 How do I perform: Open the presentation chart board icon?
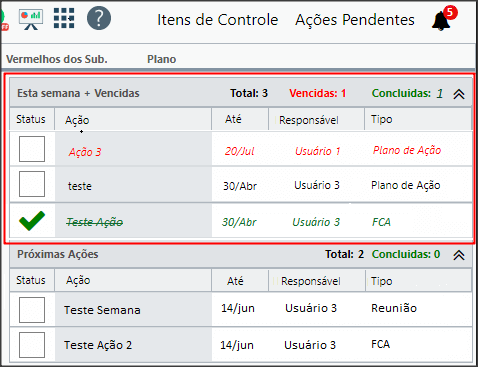[x=31, y=19]
